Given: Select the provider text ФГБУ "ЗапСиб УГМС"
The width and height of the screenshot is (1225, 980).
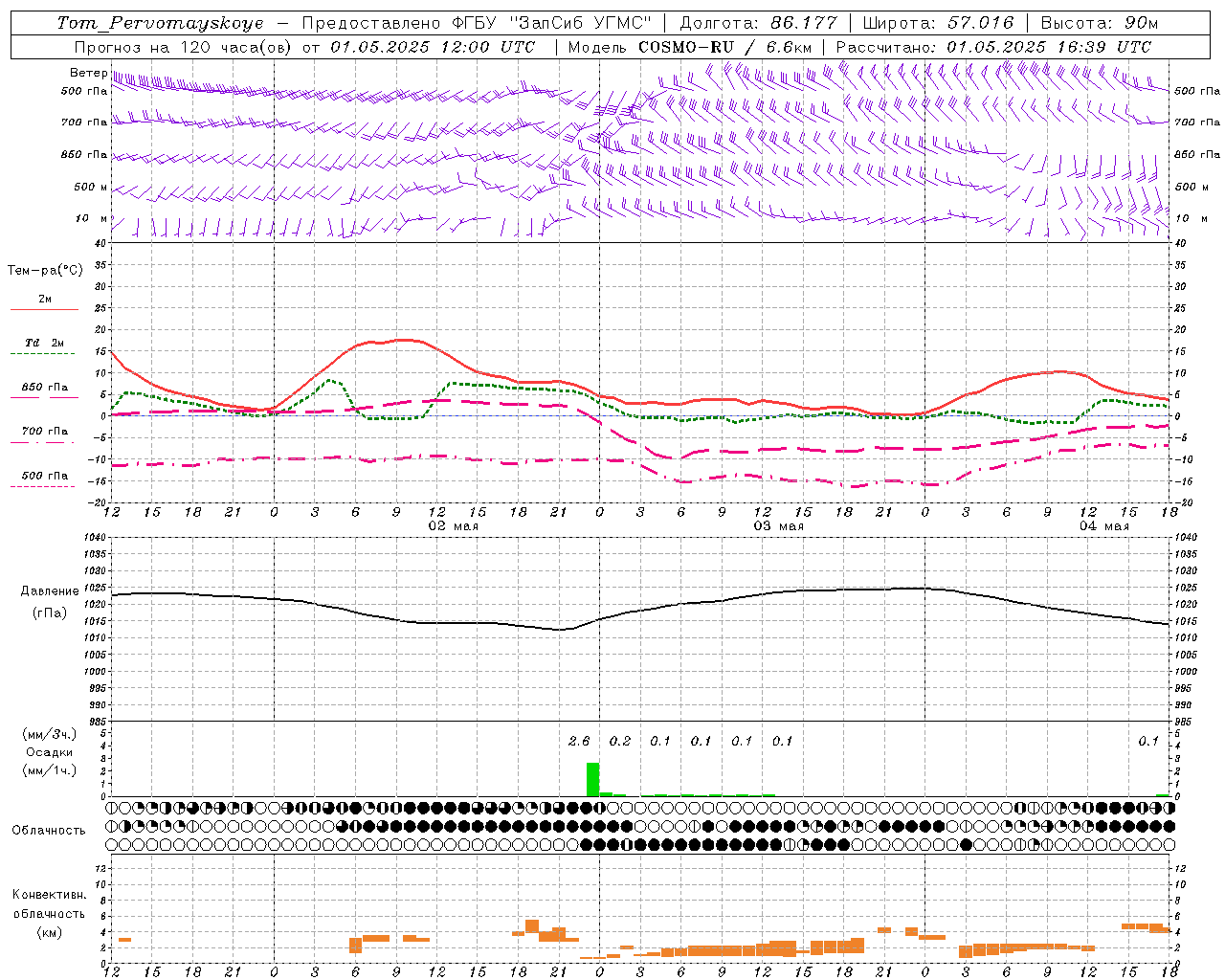Looking at the screenshot, I should (x=552, y=23).
